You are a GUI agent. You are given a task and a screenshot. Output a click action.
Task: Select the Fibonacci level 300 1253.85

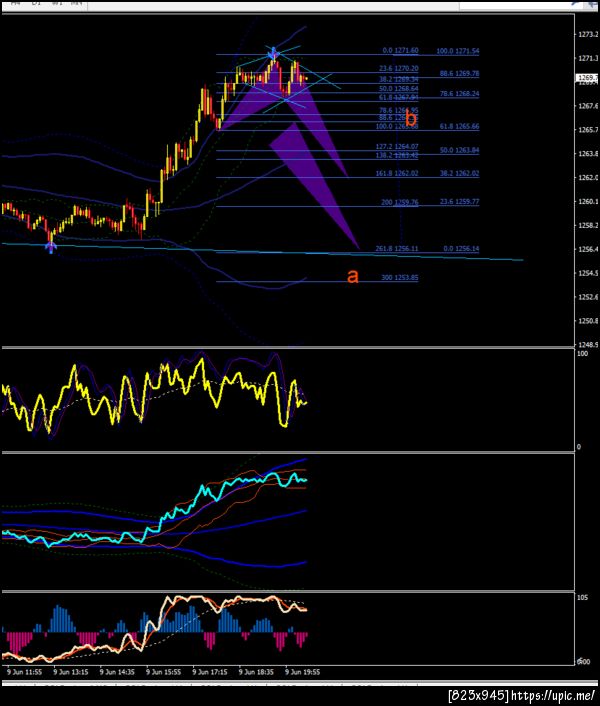400,277
